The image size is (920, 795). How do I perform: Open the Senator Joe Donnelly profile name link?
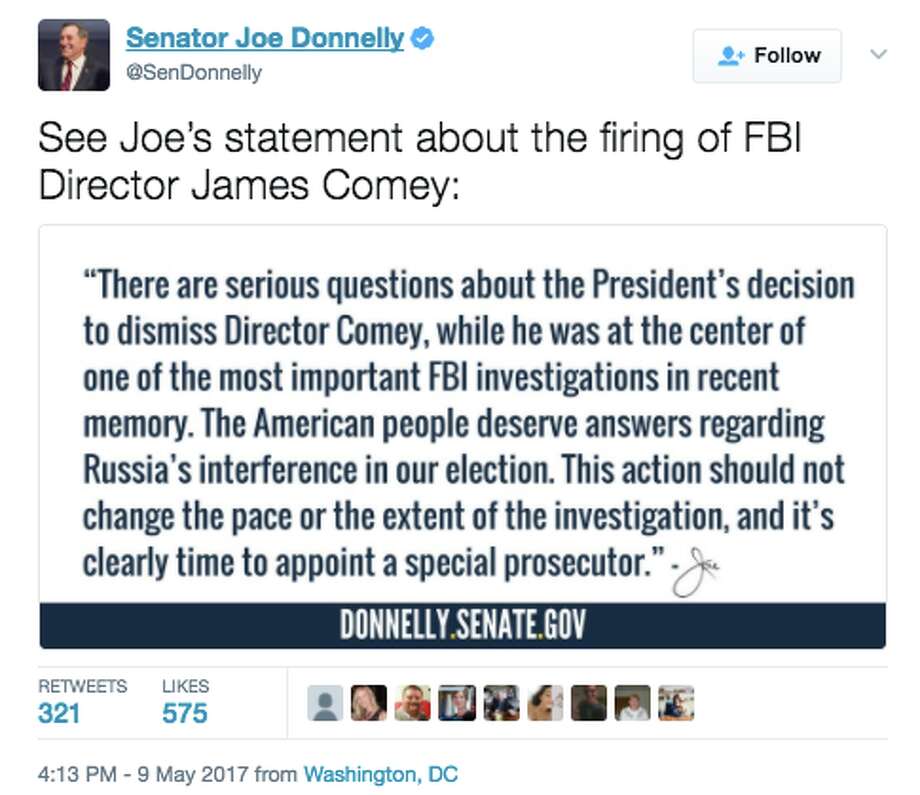tap(264, 39)
